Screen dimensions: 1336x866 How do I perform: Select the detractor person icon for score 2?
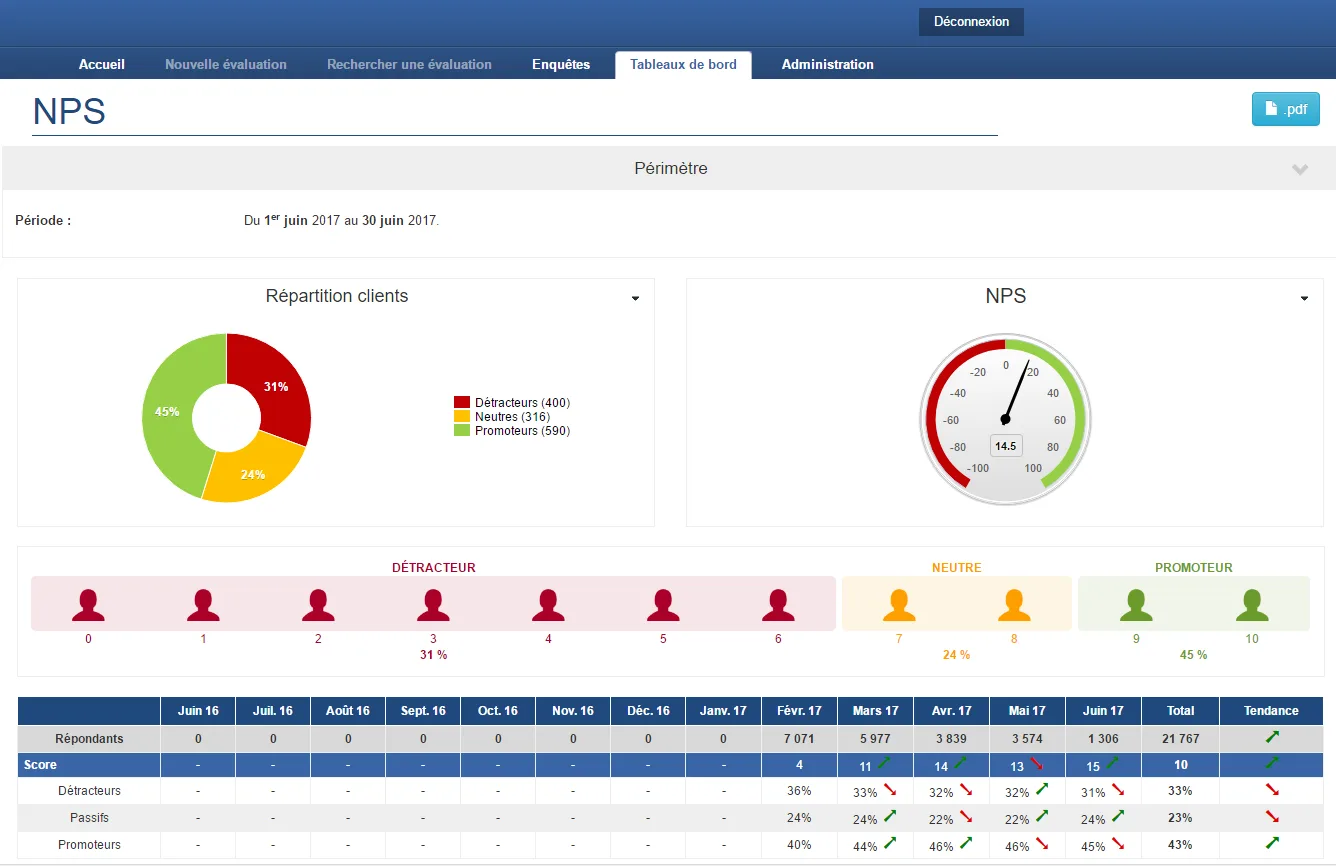318,605
